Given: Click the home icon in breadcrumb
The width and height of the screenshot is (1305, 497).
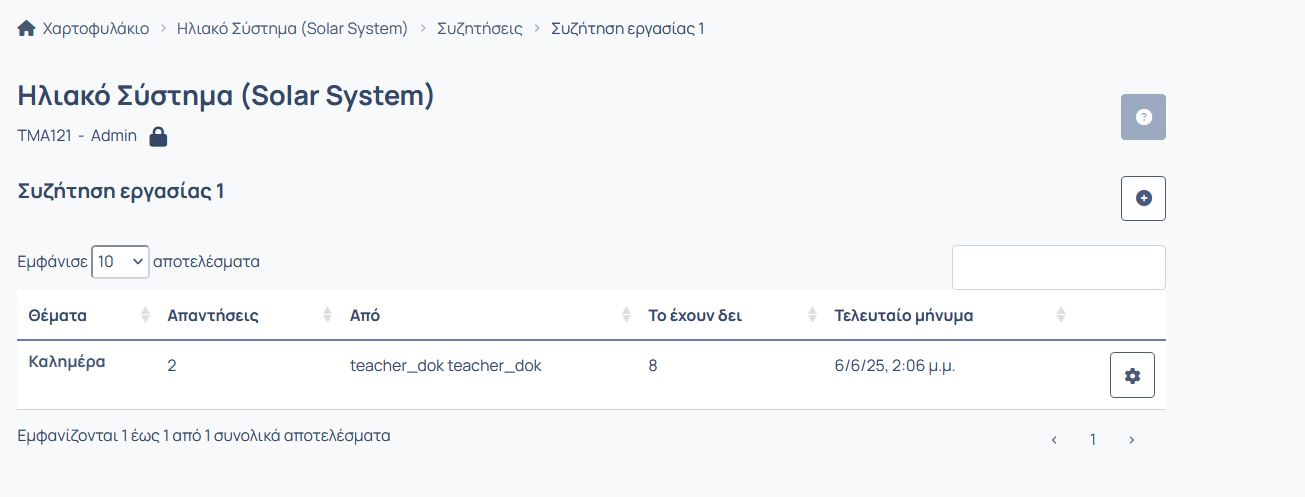Looking at the screenshot, I should [27, 29].
